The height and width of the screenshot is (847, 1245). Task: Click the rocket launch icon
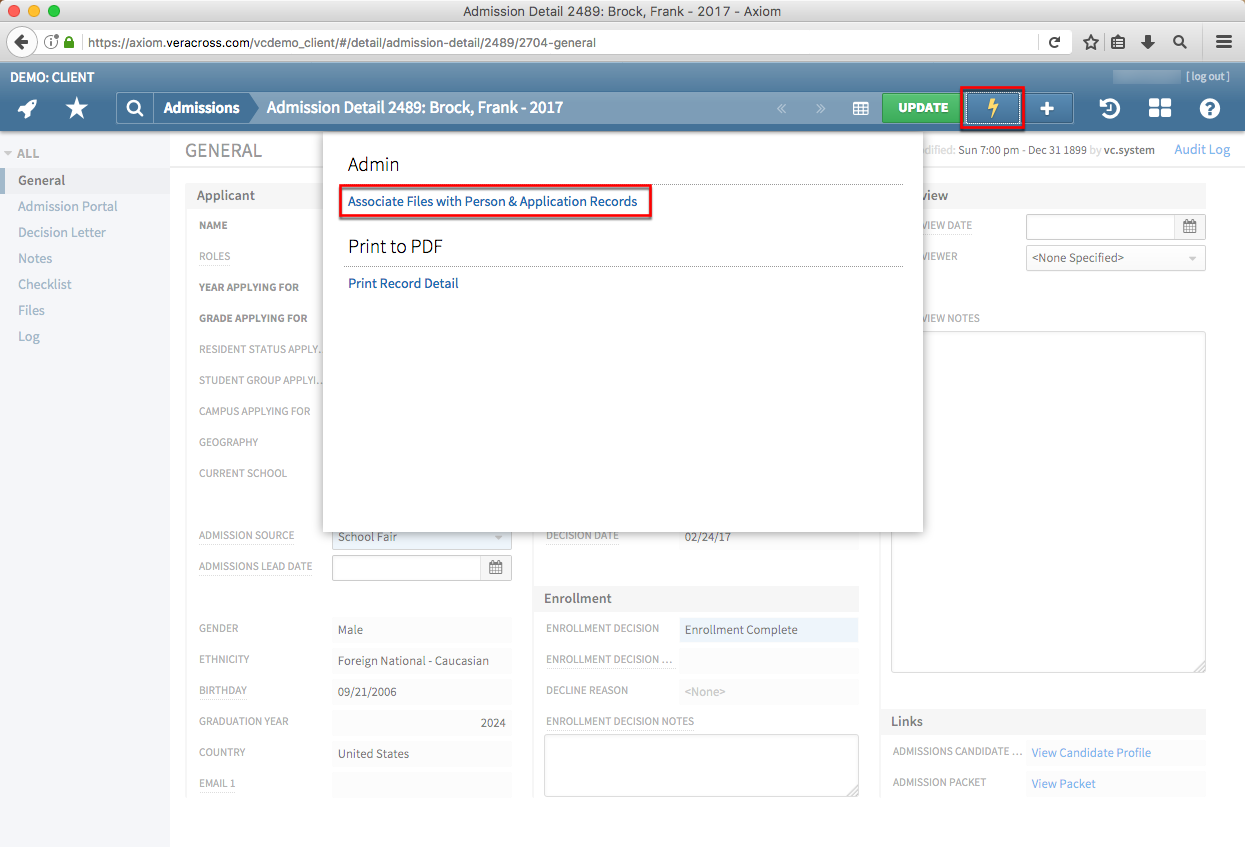(27, 107)
